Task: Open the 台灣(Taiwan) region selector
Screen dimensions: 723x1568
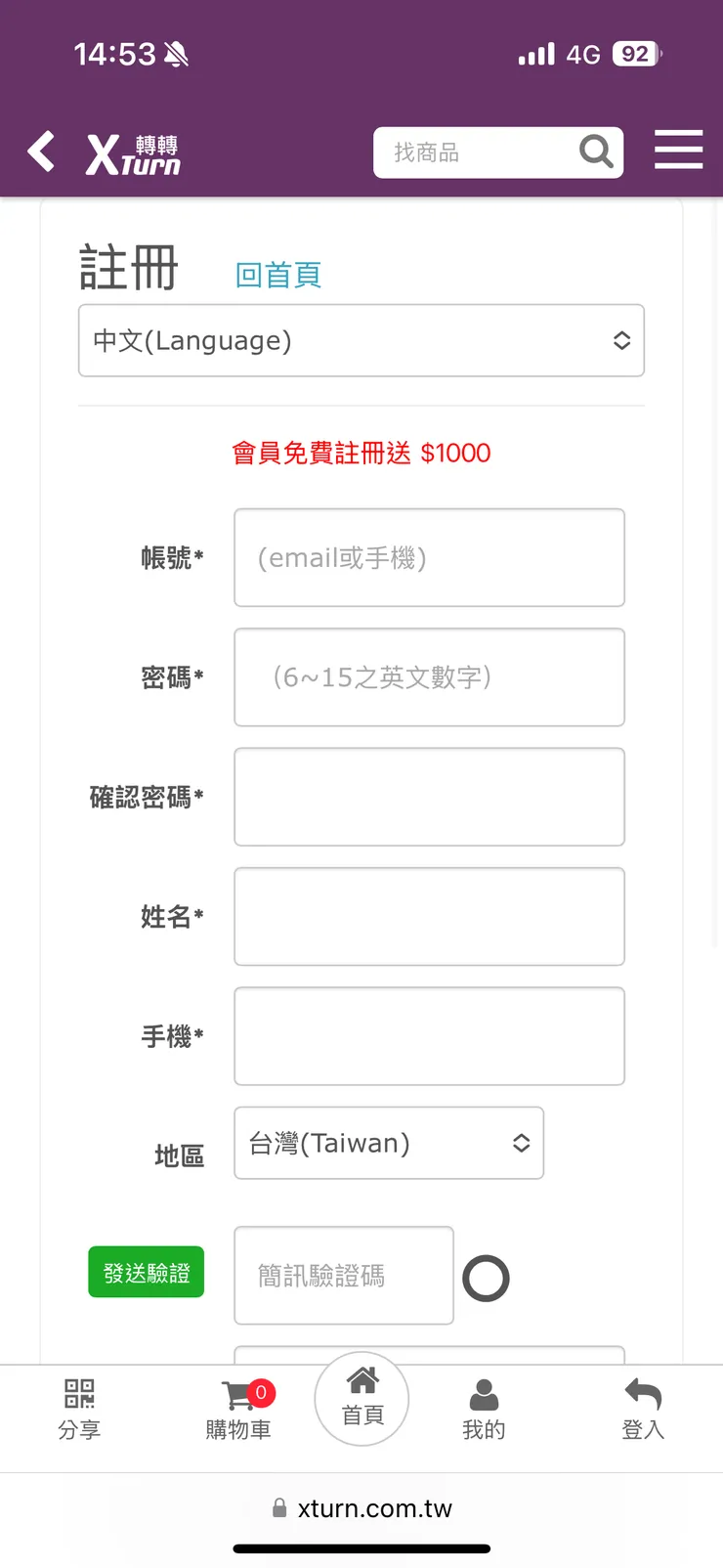Action: coord(389,1143)
